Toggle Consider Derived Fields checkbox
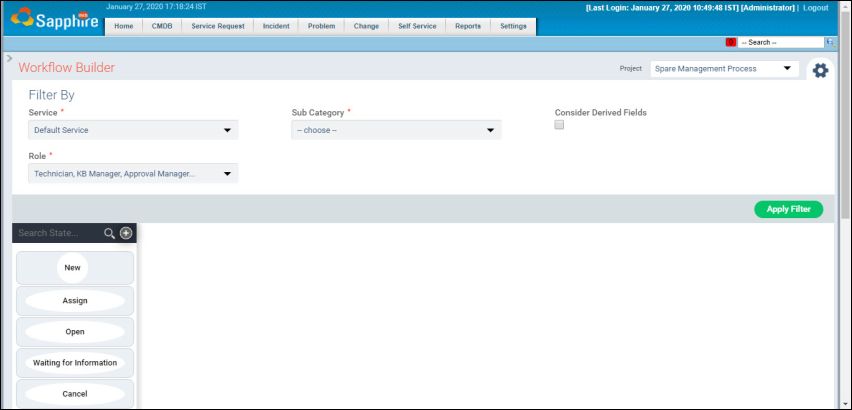This screenshot has width=852, height=410. [559, 125]
